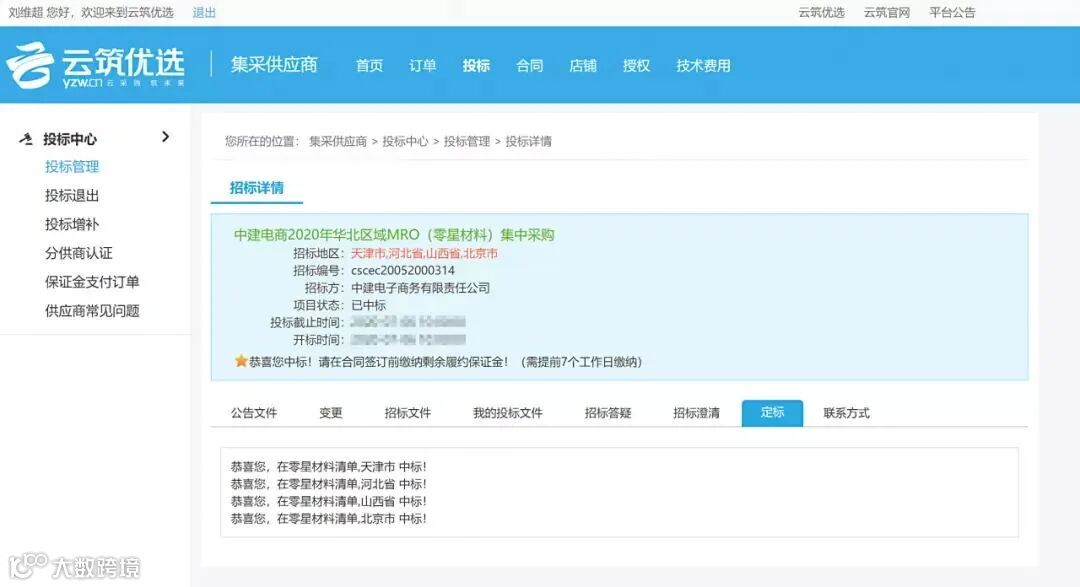Select 分供商认证 in the sidebar
Image resolution: width=1080 pixels, height=587 pixels.
point(79,254)
